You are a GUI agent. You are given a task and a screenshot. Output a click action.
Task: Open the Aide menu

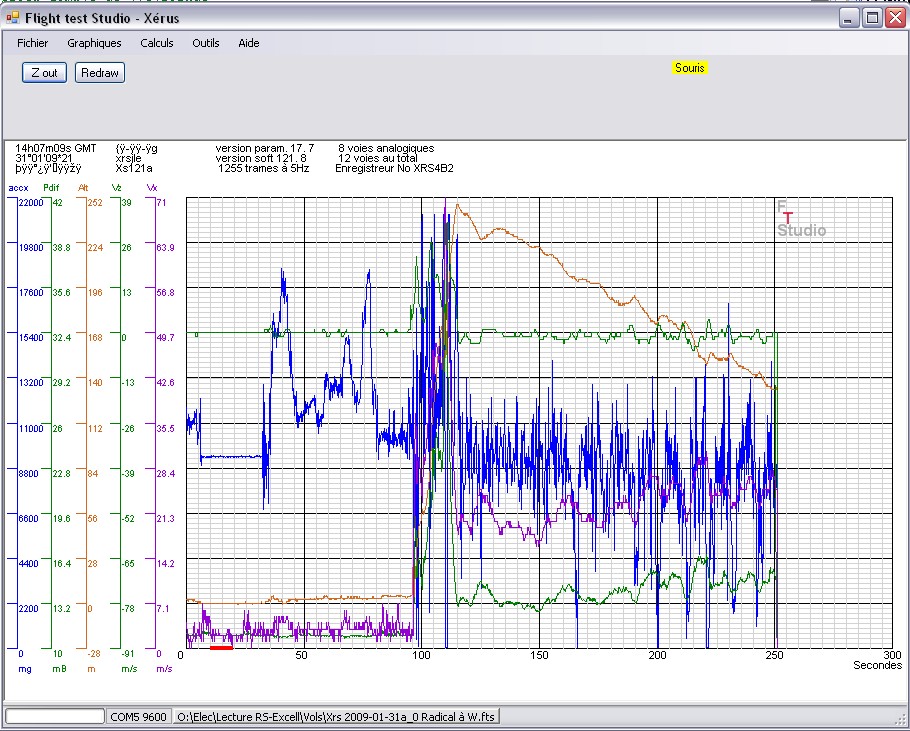tap(249, 43)
